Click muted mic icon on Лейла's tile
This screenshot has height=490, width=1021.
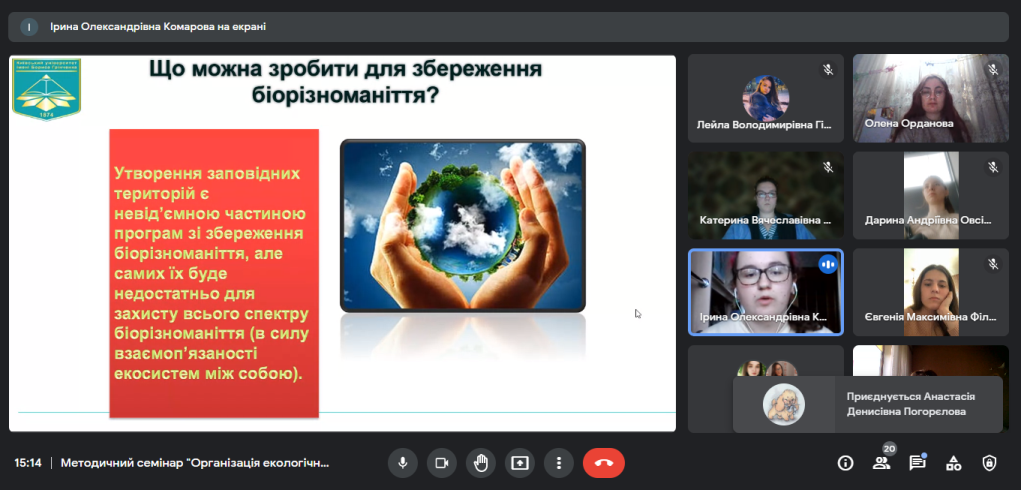[828, 70]
